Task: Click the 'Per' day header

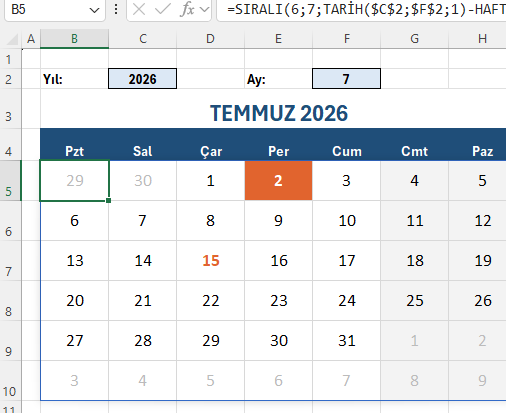Action: click(x=278, y=145)
